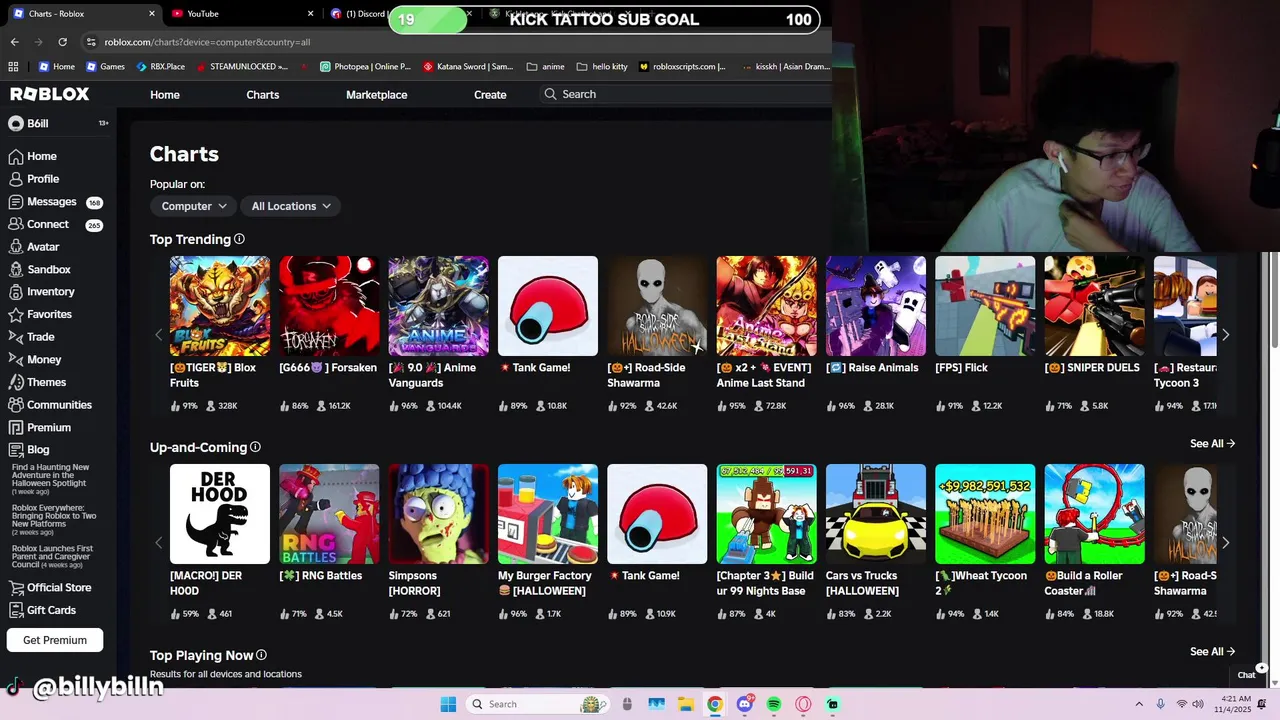Open the Anime Vanguards thumbnail
Viewport: 1280px width, 720px height.
(x=438, y=306)
